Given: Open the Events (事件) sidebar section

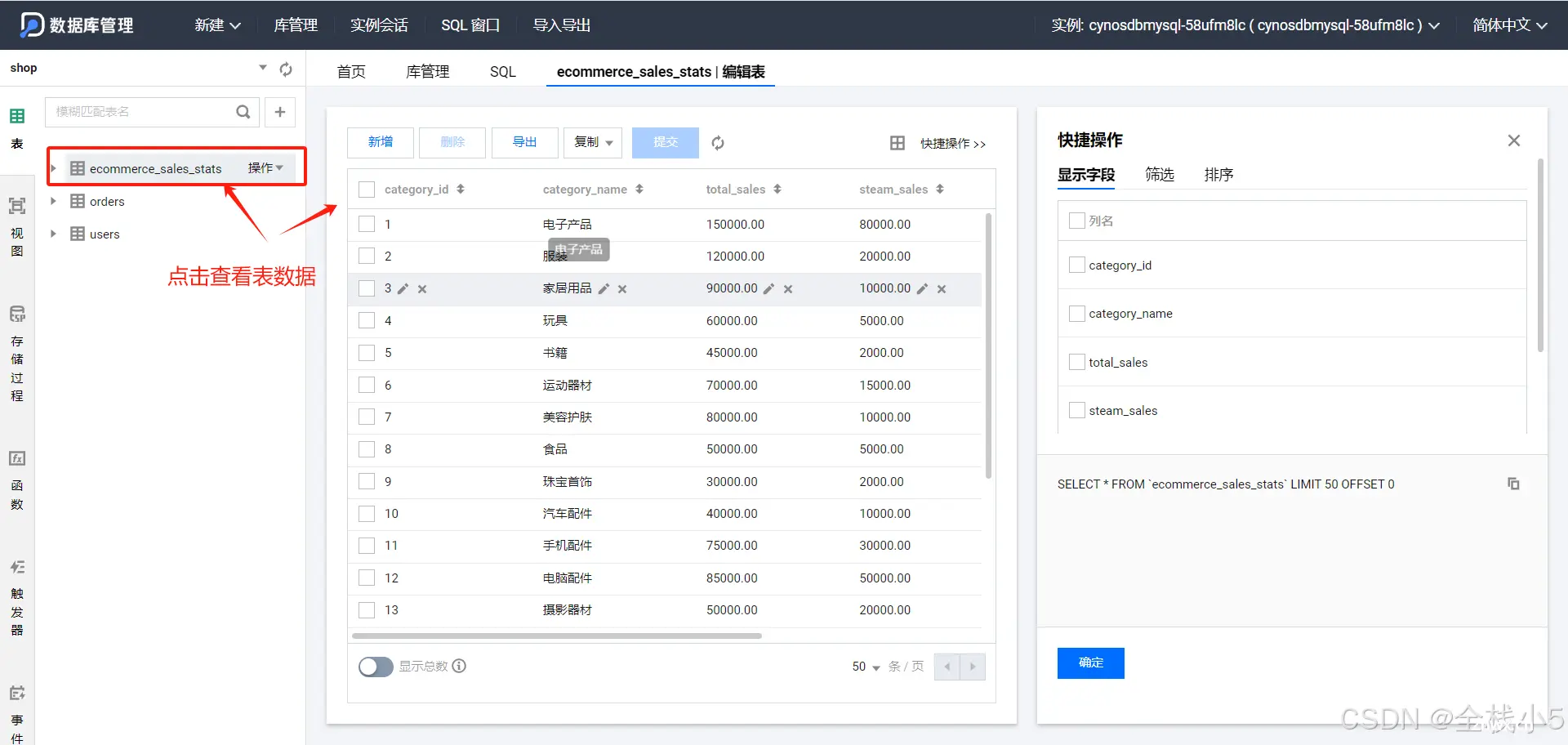Looking at the screenshot, I should pos(17,715).
